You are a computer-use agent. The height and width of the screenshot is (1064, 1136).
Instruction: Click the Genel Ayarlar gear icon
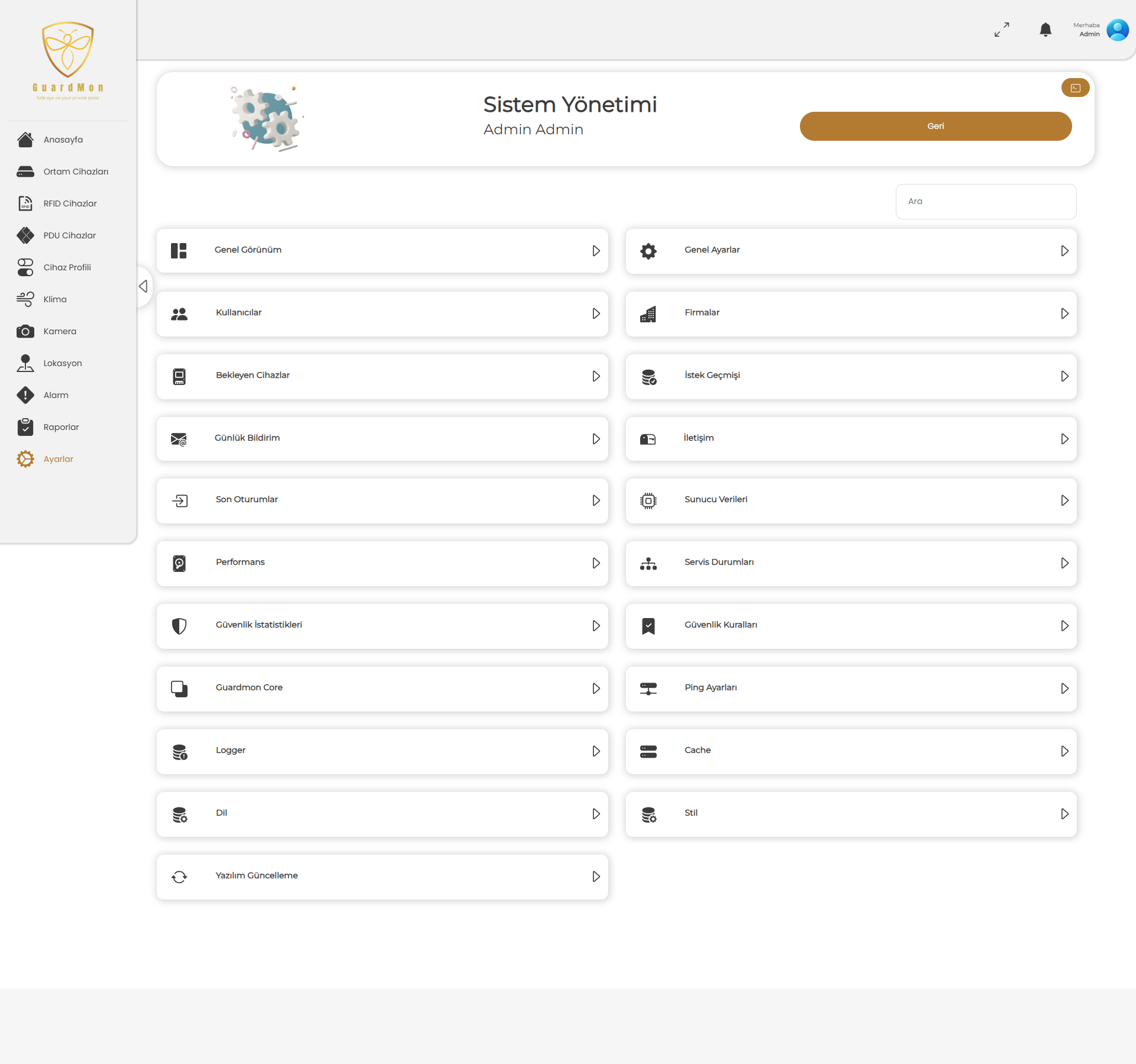(x=648, y=251)
